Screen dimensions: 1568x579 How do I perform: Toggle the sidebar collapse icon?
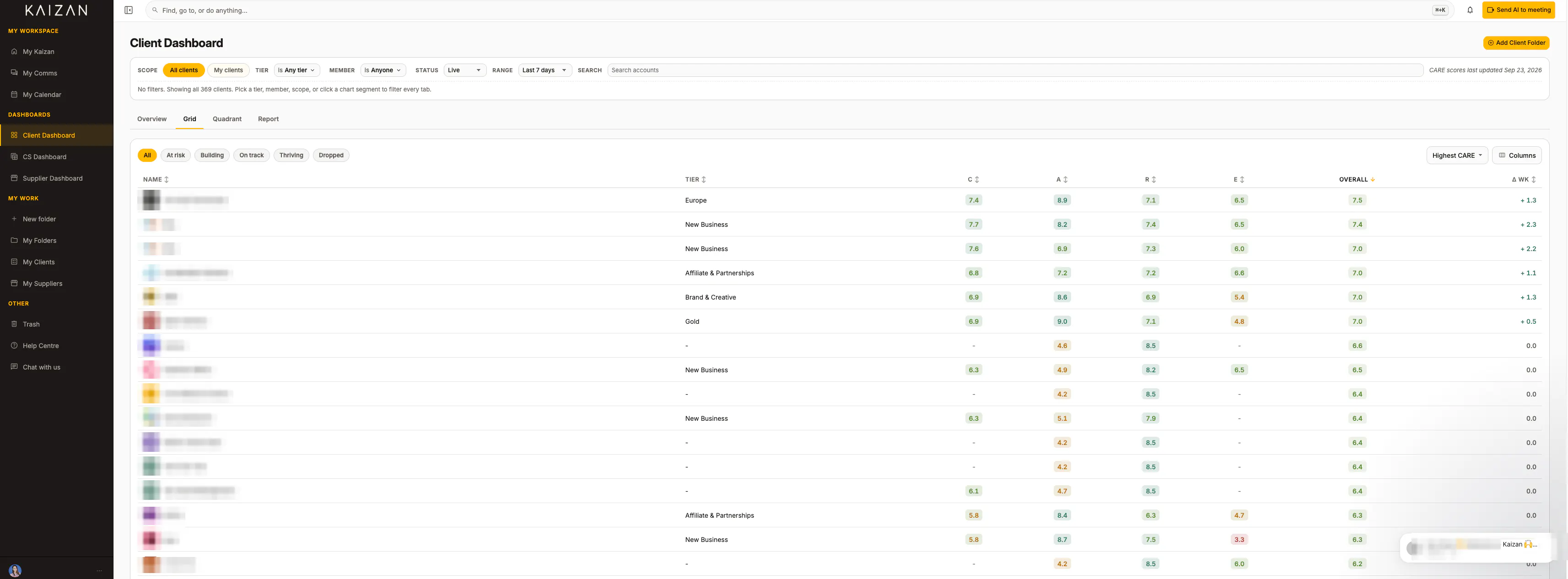pos(129,11)
